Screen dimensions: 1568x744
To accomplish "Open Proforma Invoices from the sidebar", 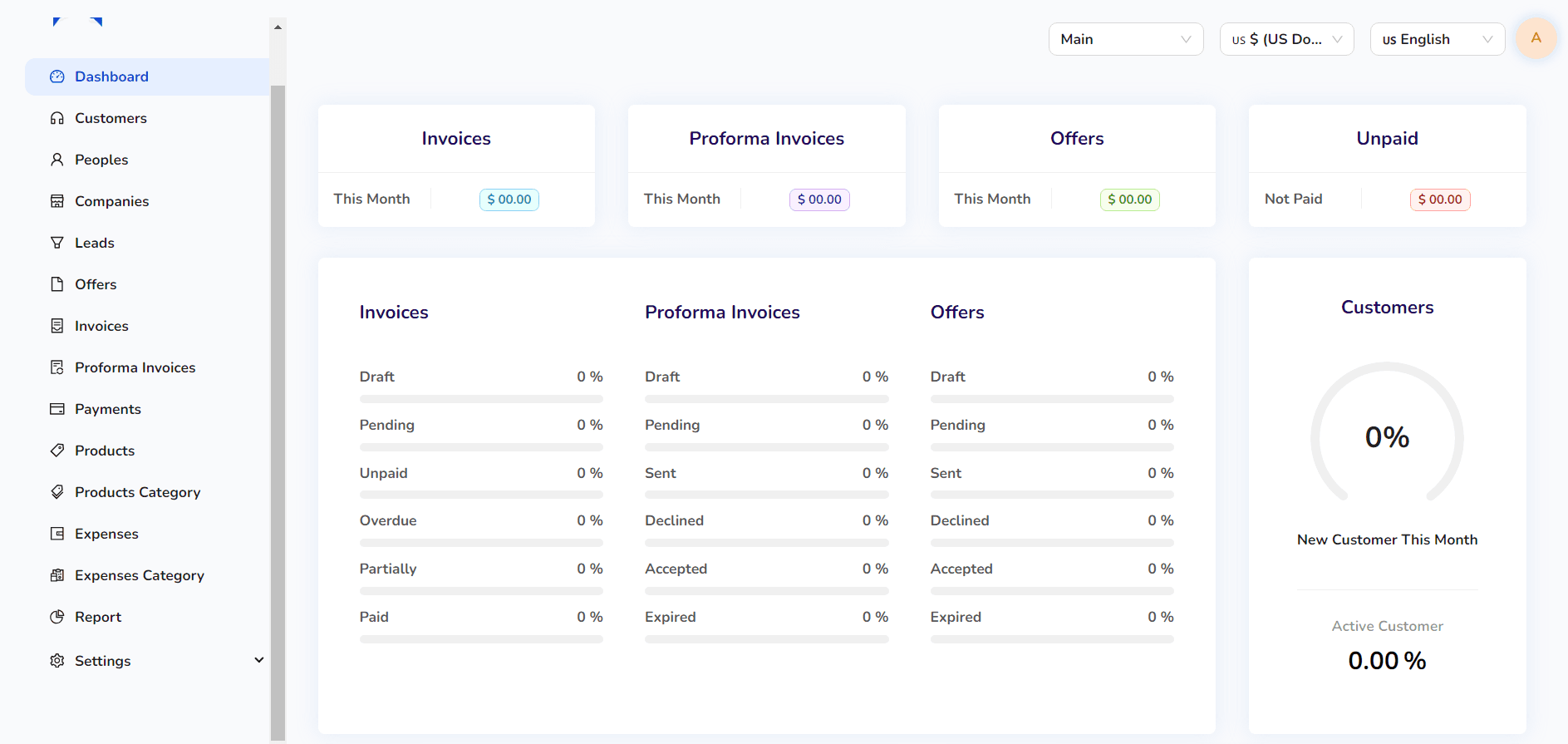I will [x=135, y=367].
